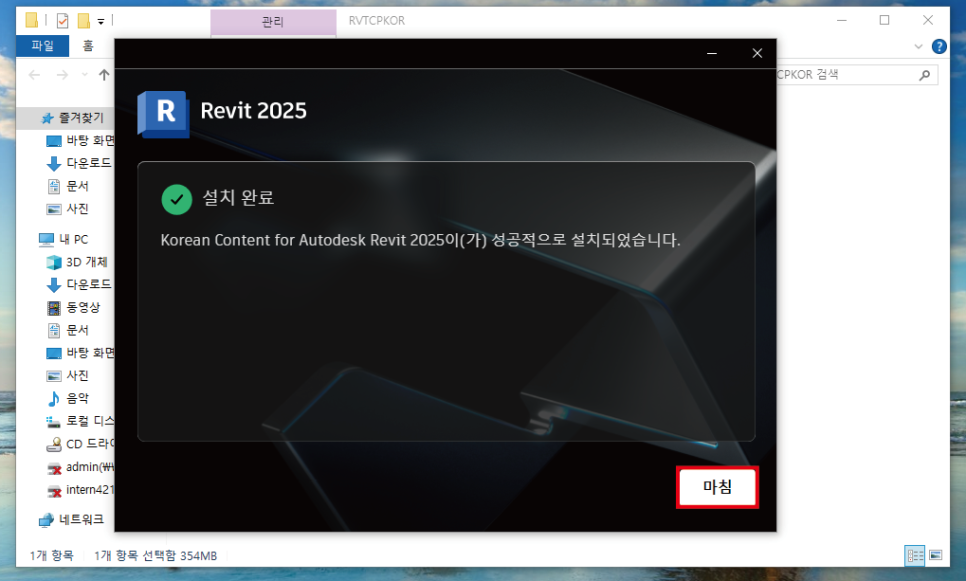Click the search magnifier icon
966x581 pixels.
point(924,75)
